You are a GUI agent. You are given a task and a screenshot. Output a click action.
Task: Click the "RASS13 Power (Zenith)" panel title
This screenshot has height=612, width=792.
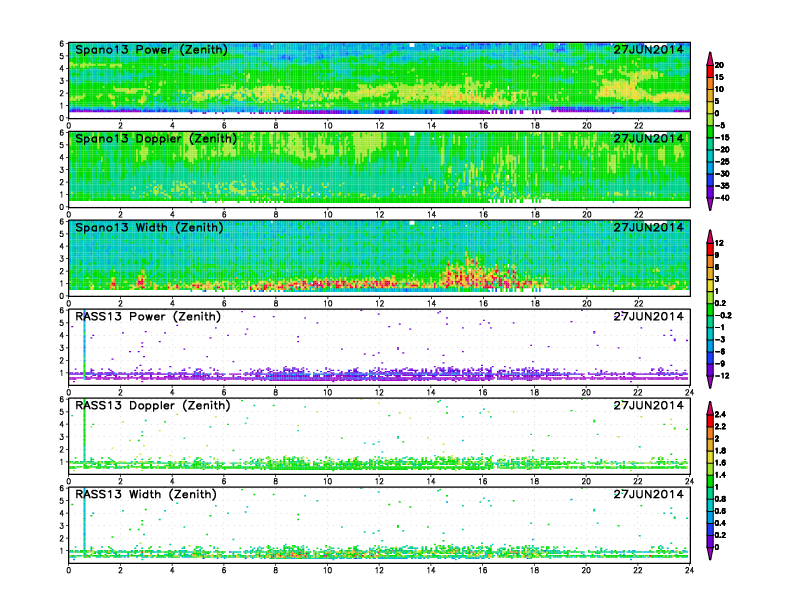point(148,317)
